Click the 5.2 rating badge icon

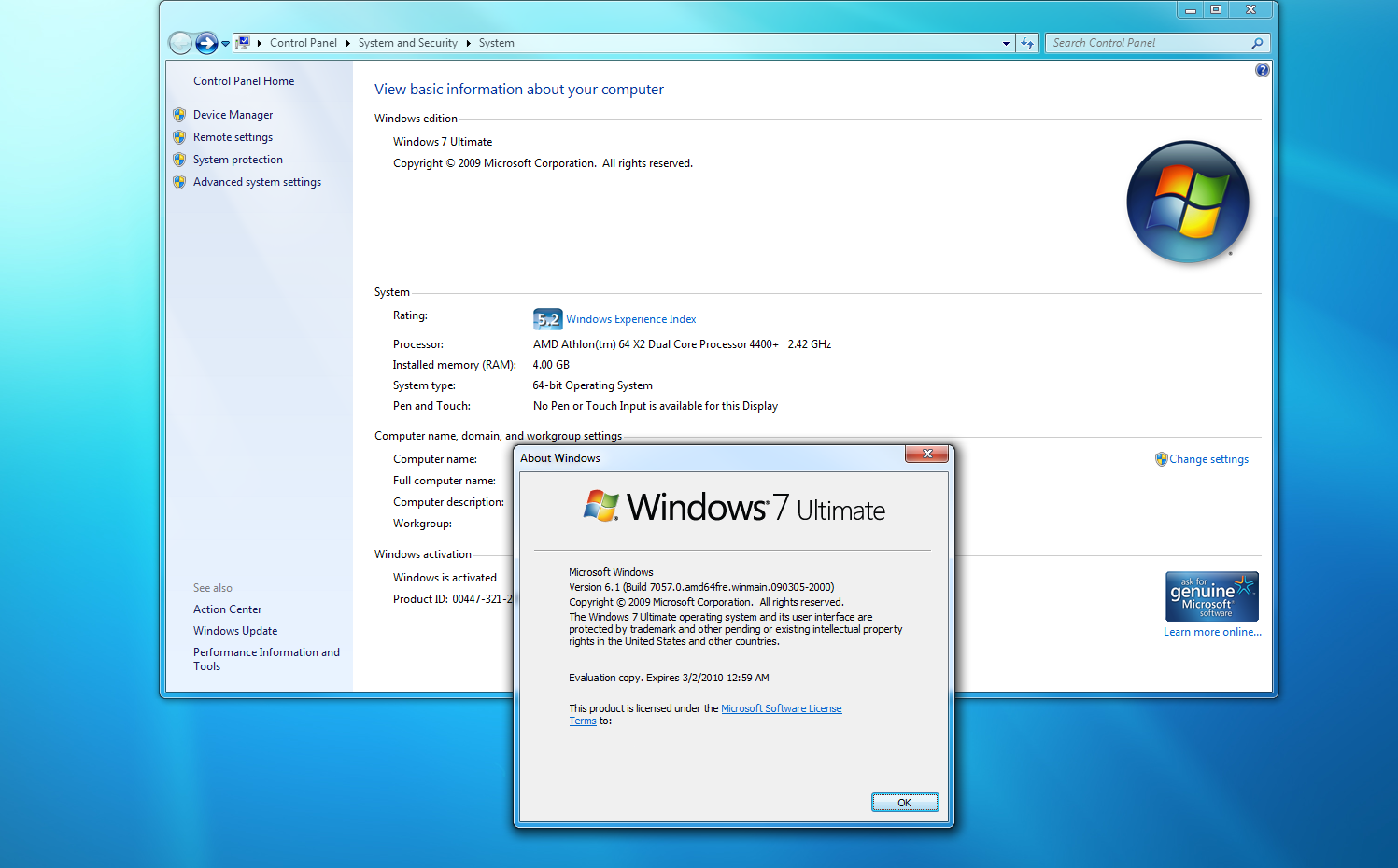pyautogui.click(x=547, y=319)
